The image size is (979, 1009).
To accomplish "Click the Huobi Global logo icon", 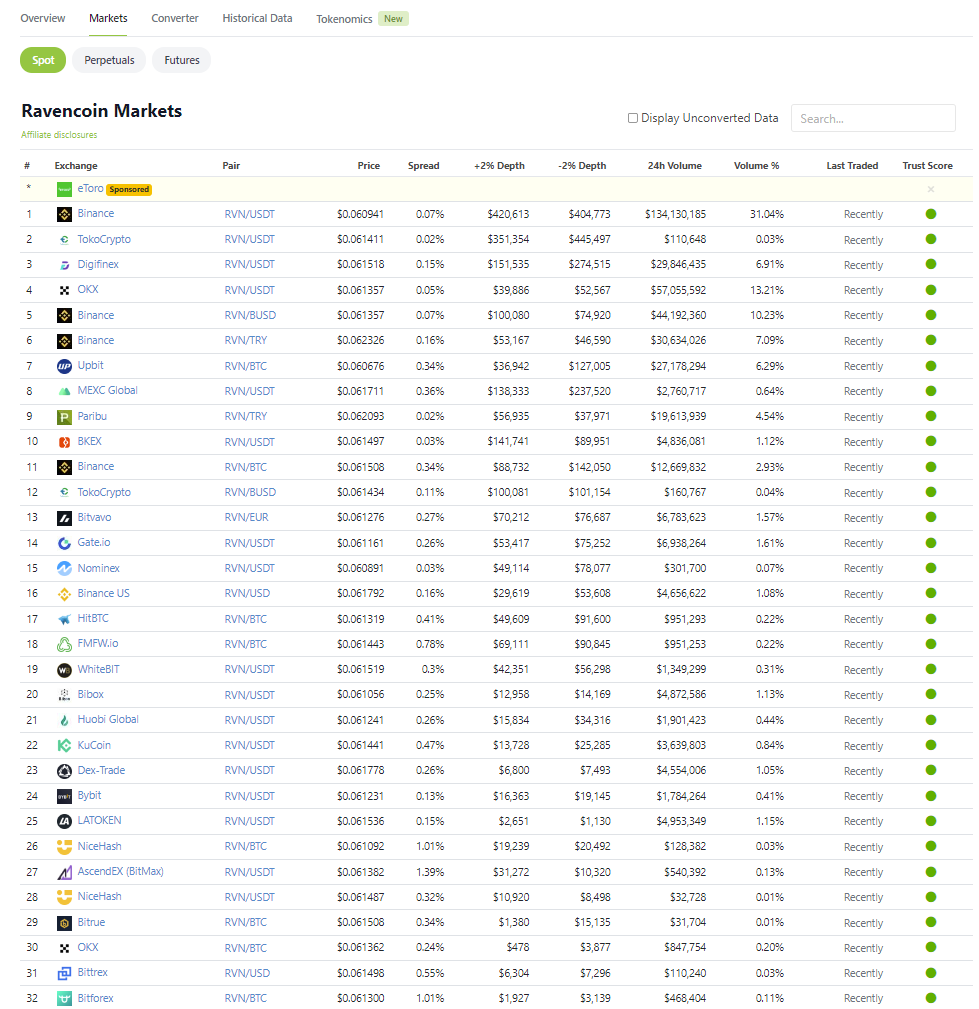I will (x=64, y=720).
